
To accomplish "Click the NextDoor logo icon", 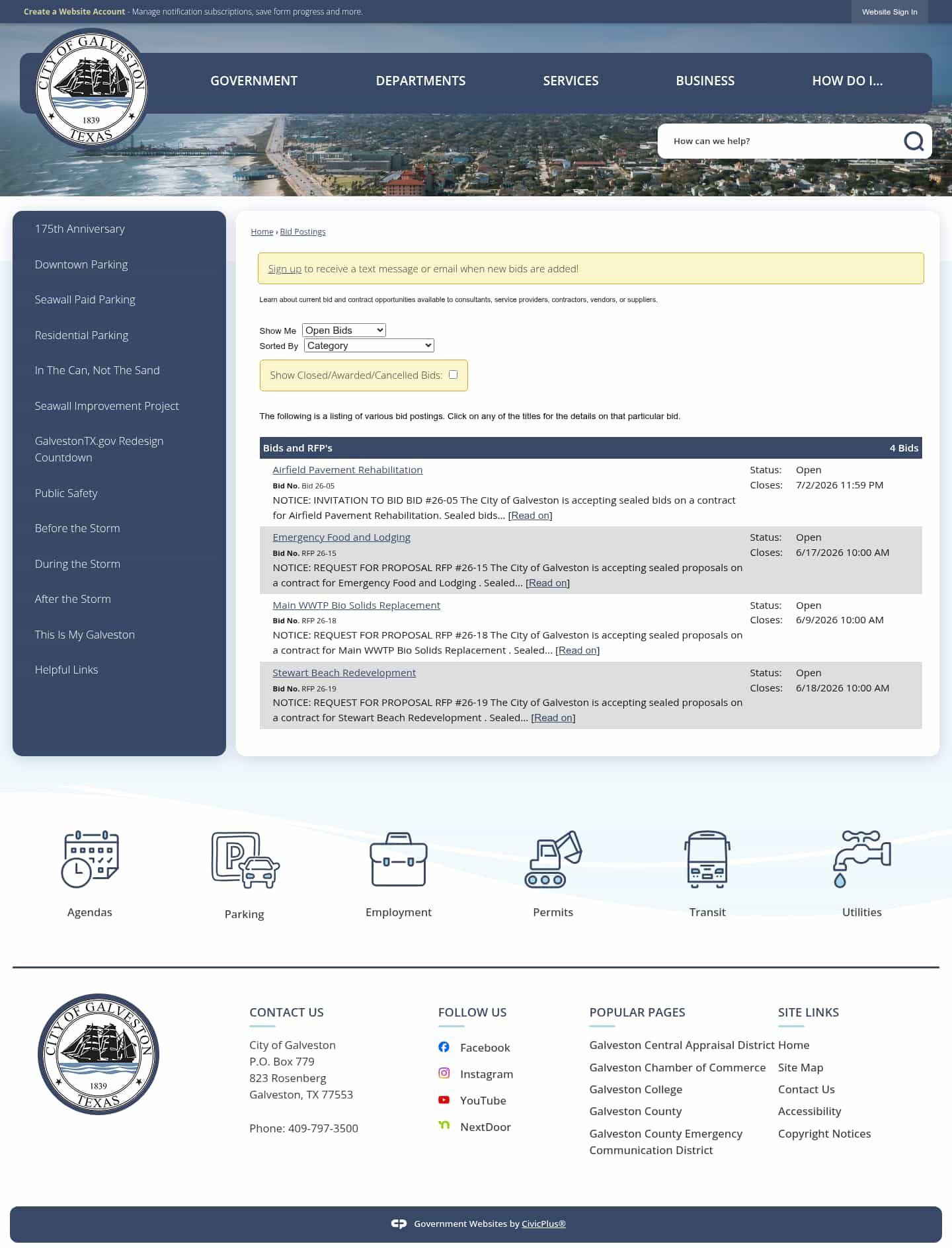I will [444, 1125].
